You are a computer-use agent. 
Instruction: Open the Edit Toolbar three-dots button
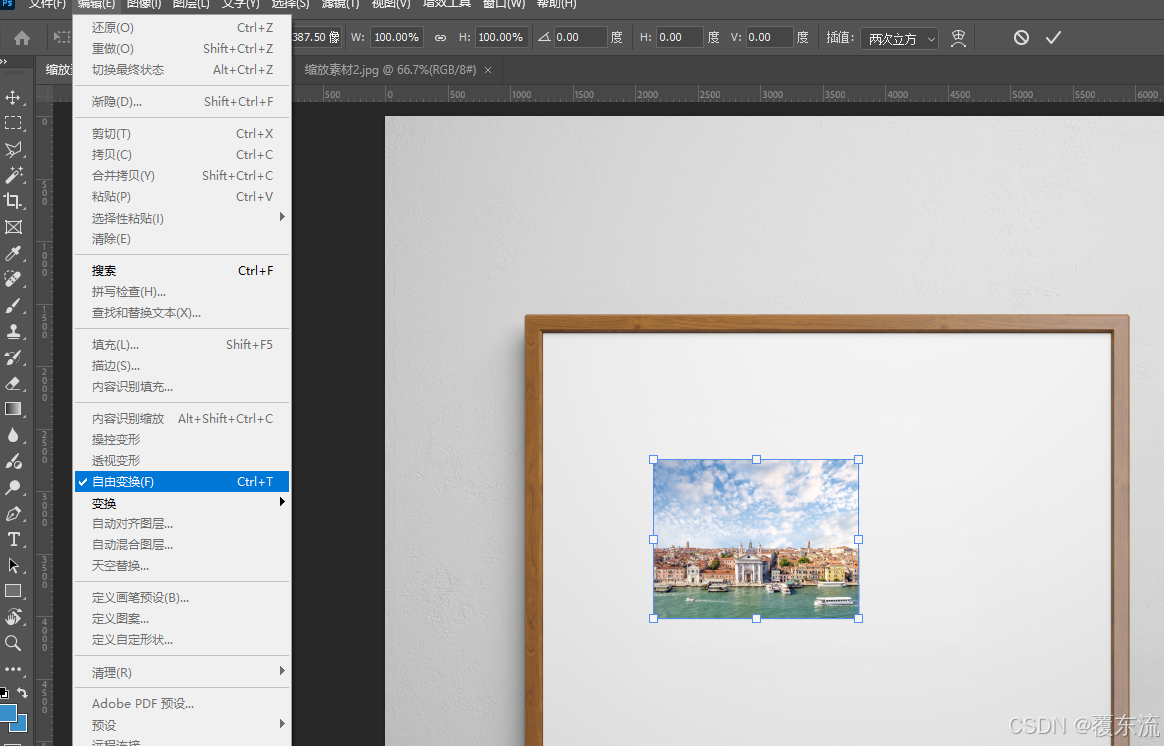13,669
